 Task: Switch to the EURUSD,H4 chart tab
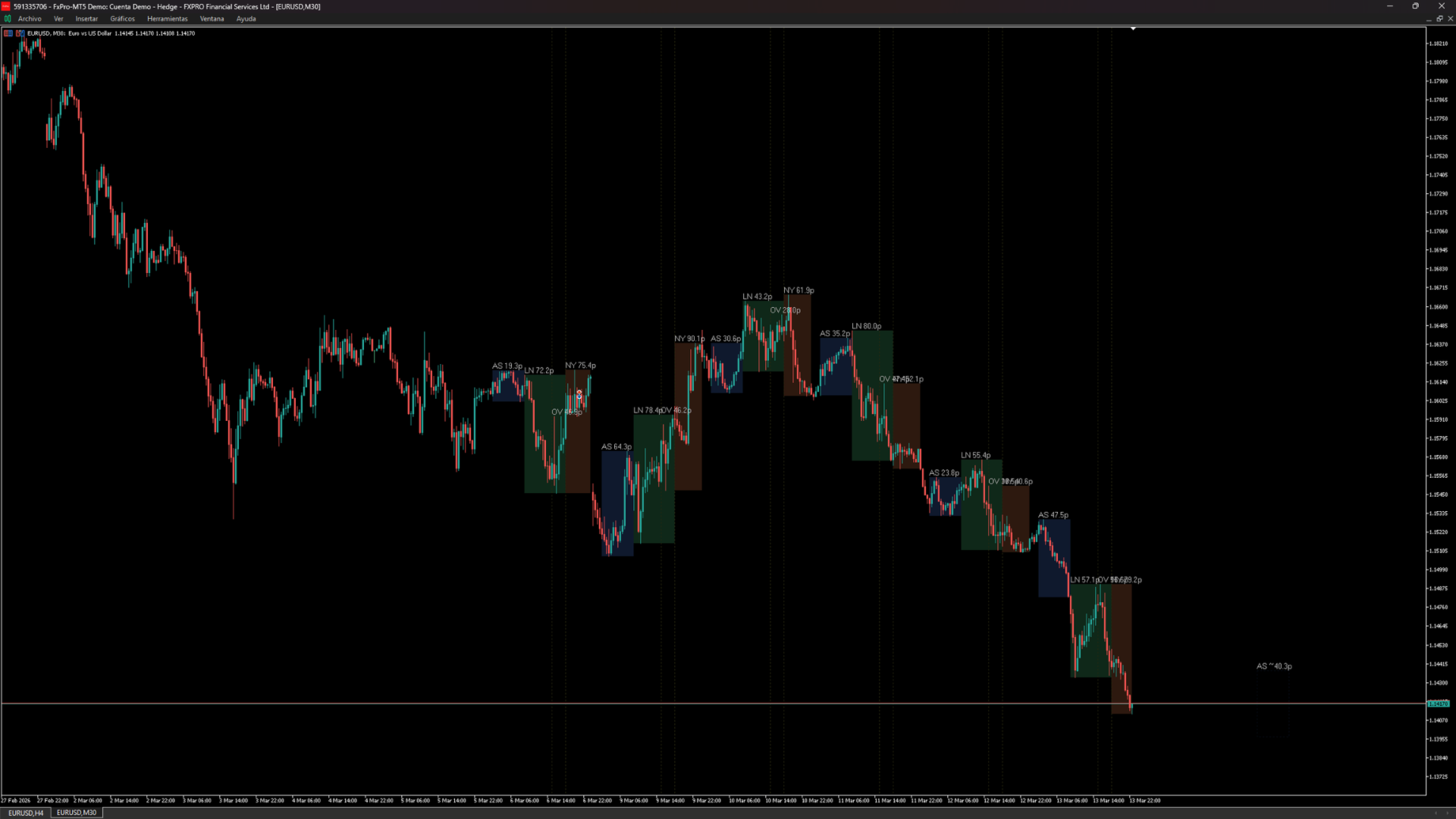point(26,812)
